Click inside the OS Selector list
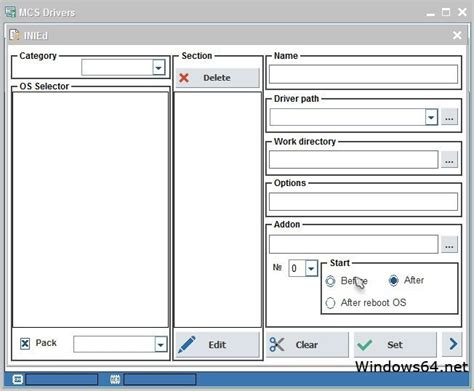Screen dimensions: 474x391 point(91,209)
